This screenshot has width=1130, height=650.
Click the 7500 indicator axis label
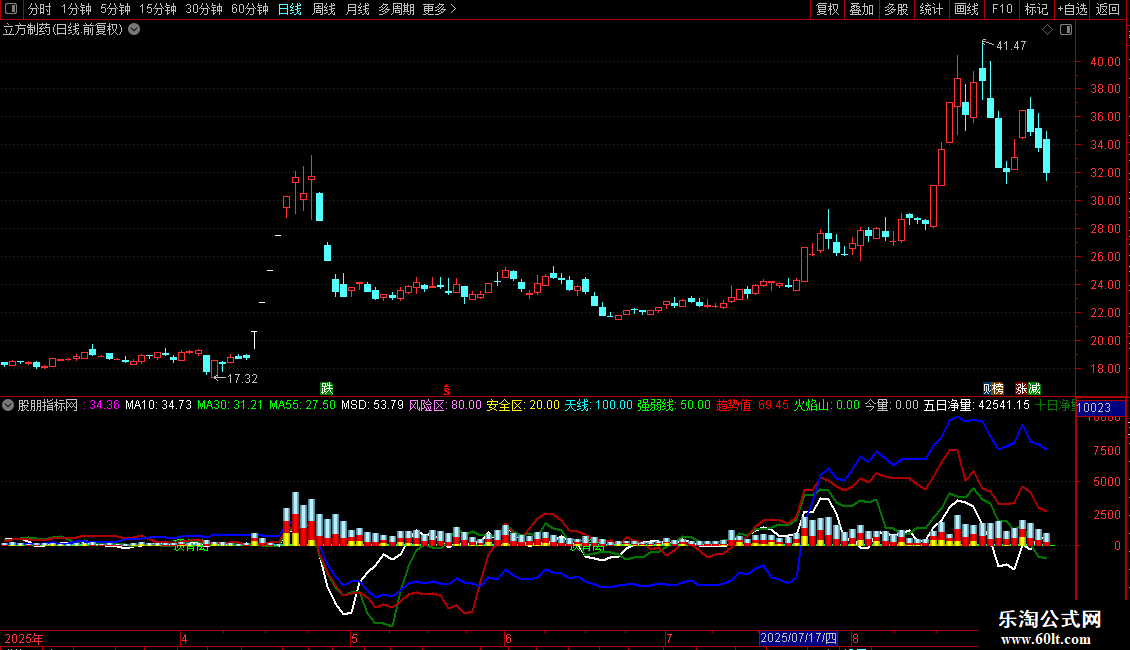(x=1107, y=450)
